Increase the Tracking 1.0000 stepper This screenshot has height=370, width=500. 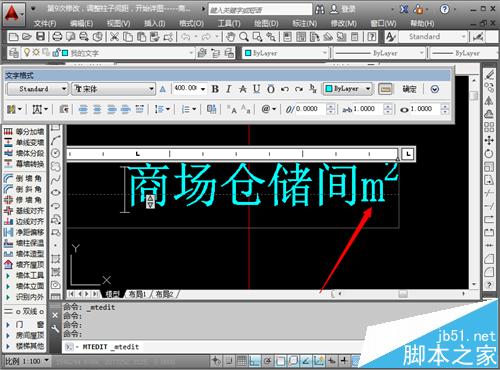coord(387,106)
